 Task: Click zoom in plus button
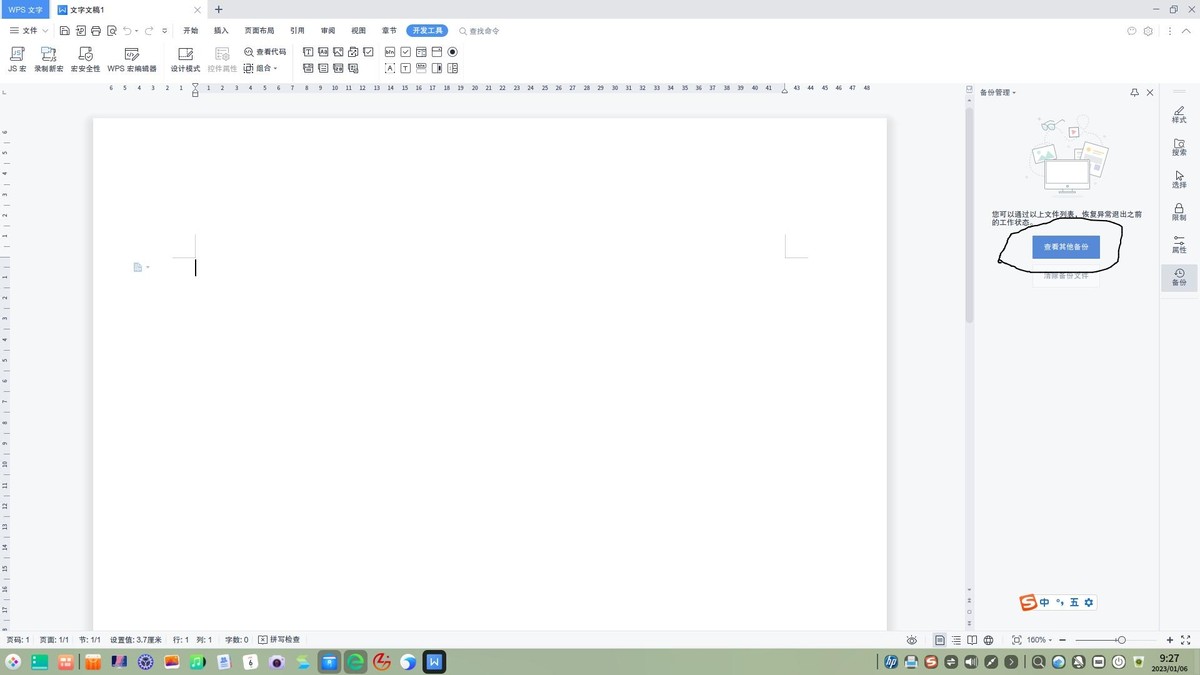[1169, 640]
